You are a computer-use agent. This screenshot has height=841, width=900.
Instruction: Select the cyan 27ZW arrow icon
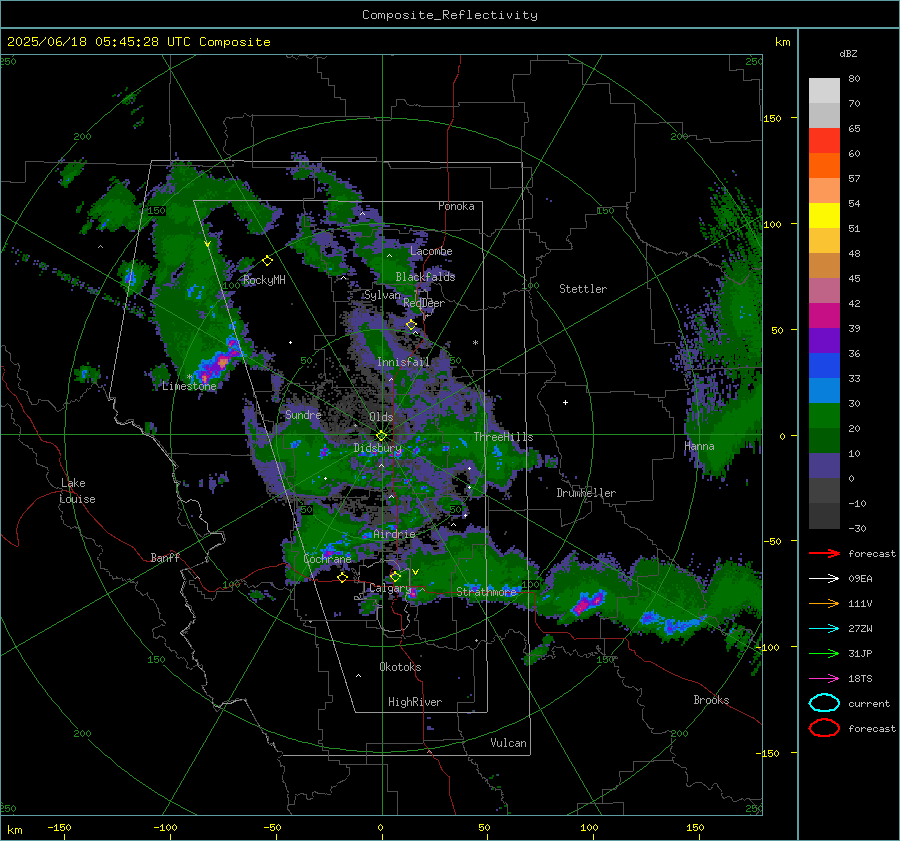pos(824,629)
